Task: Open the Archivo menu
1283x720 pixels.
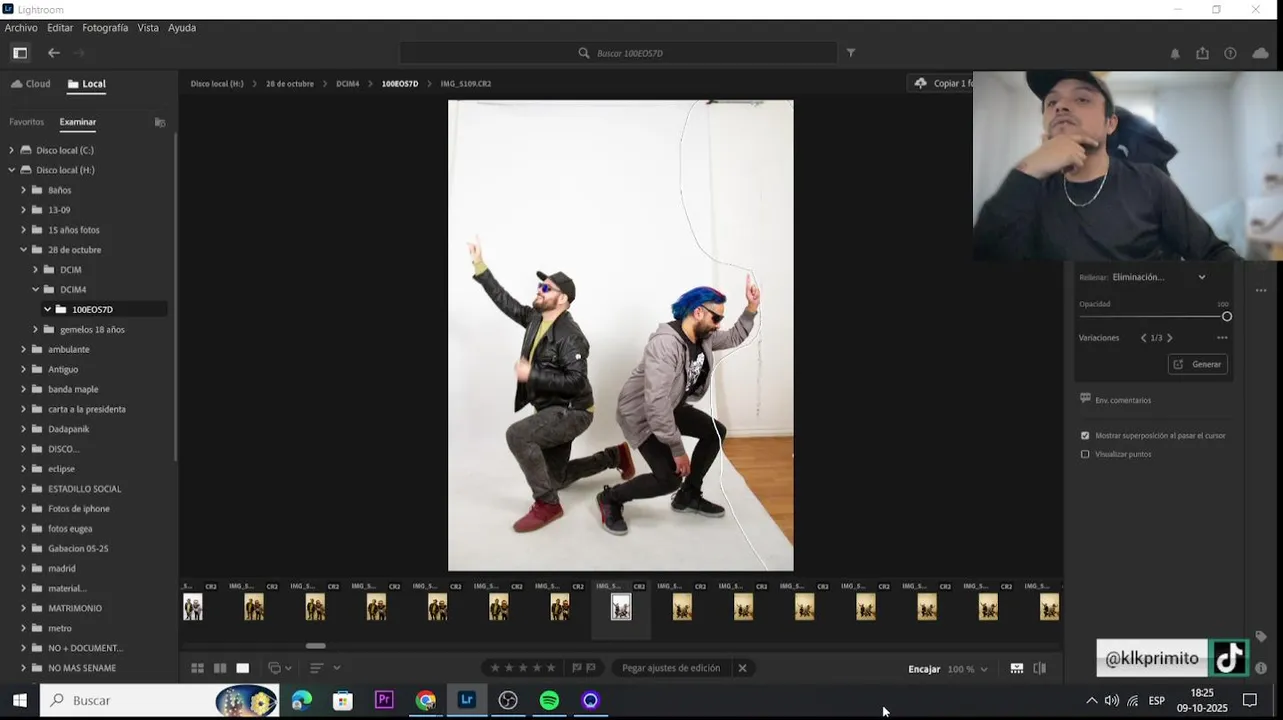Action: [x=21, y=28]
